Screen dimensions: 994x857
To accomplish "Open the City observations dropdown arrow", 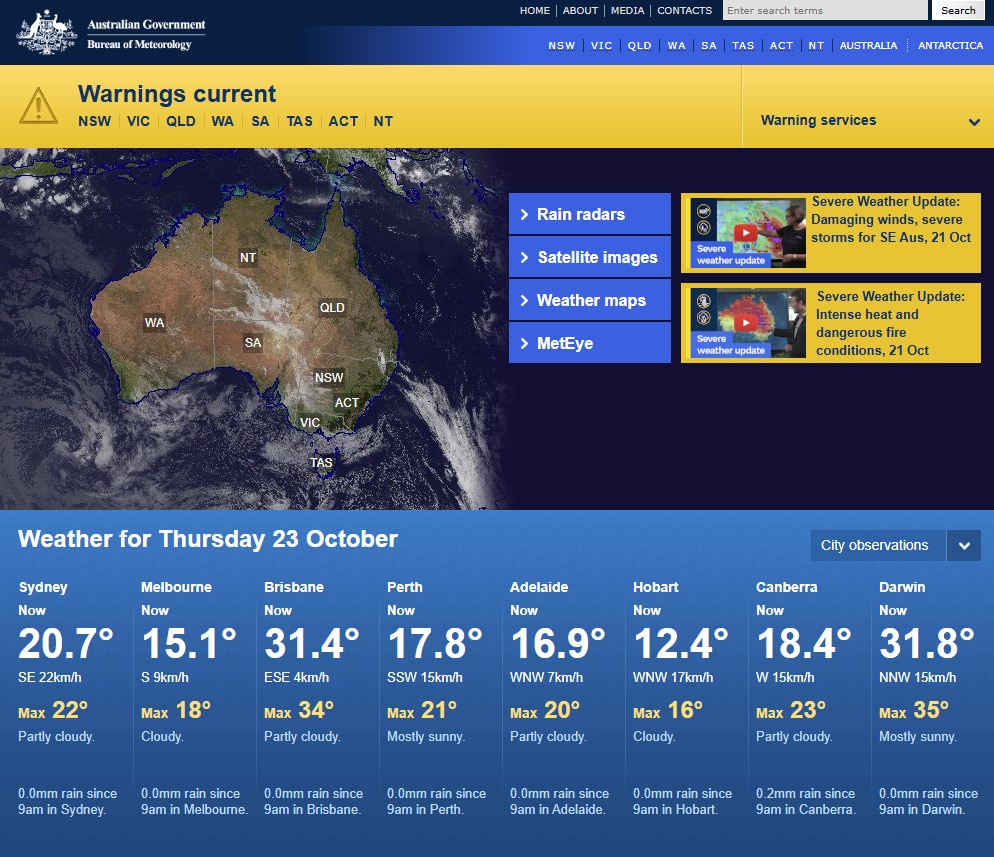I will (964, 545).
